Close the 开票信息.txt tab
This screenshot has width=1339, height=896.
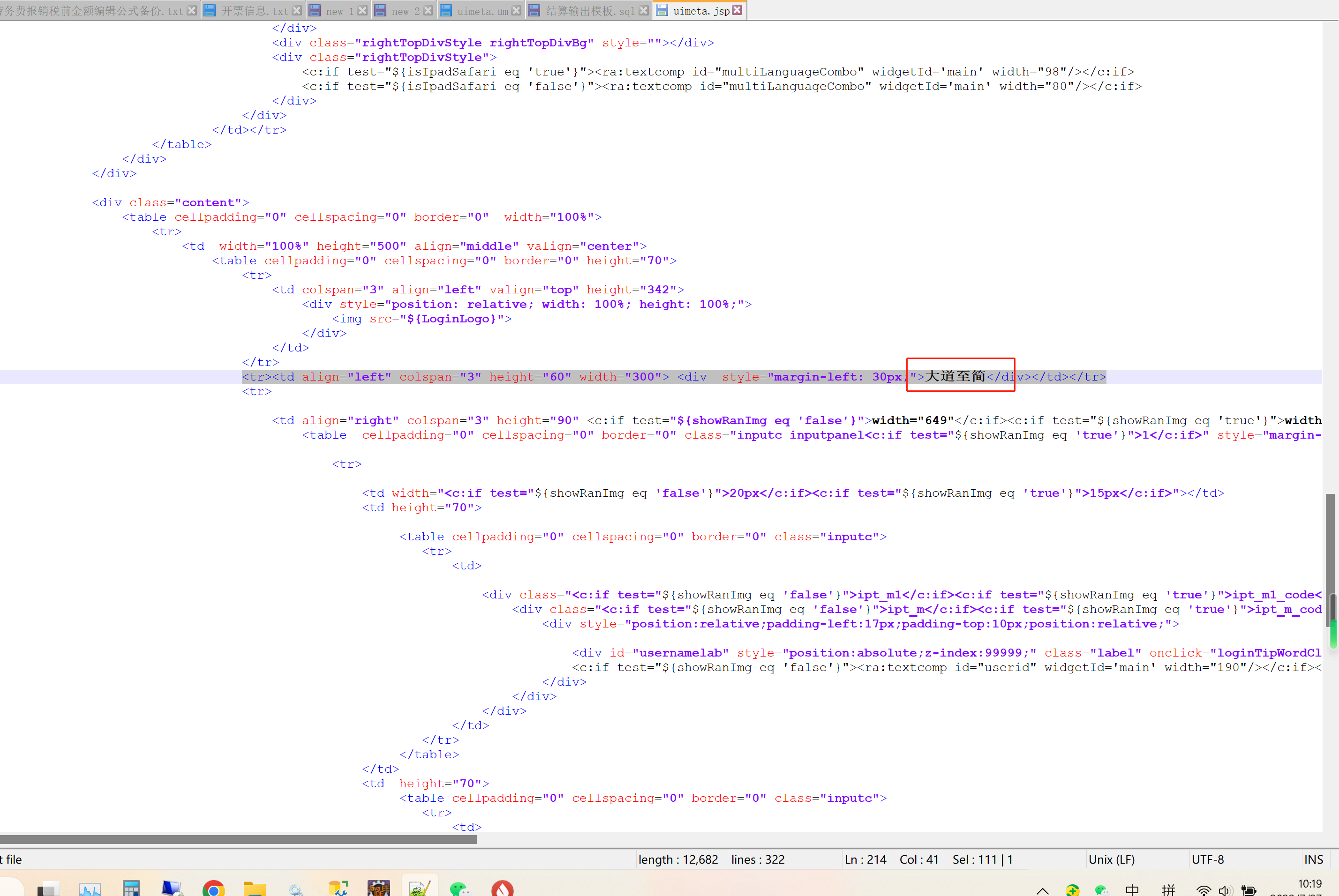click(x=297, y=10)
